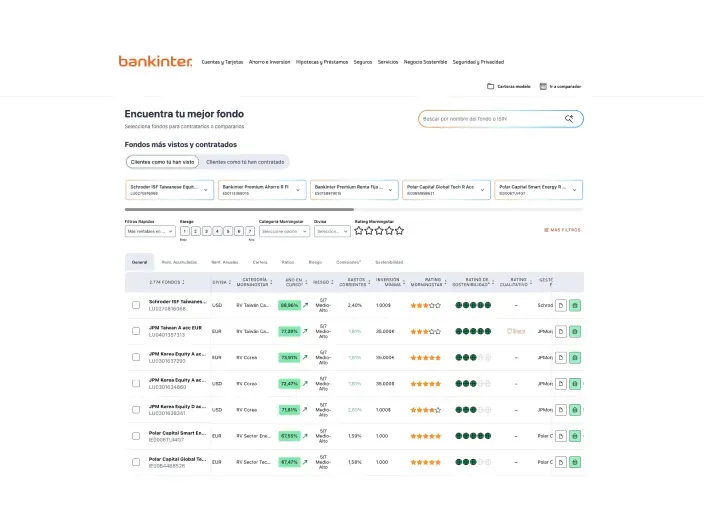The image size is (704, 528).
Task: Click green contract icon for JPM Korea Equity 72,47% row
Action: pos(575,383)
